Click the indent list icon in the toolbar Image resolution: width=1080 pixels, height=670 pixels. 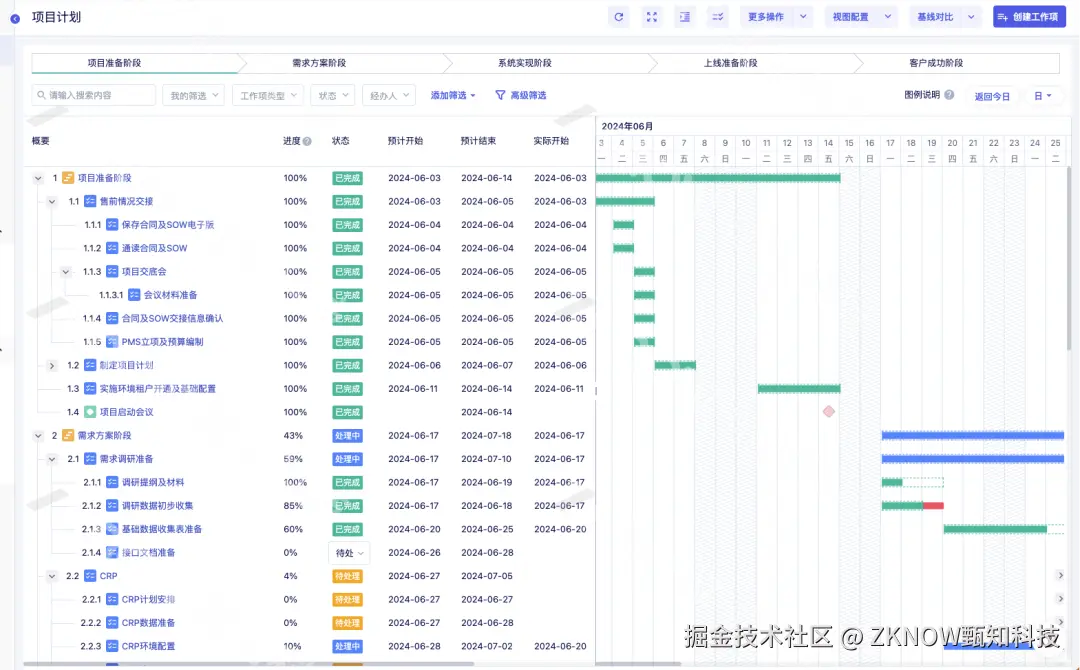(685, 17)
